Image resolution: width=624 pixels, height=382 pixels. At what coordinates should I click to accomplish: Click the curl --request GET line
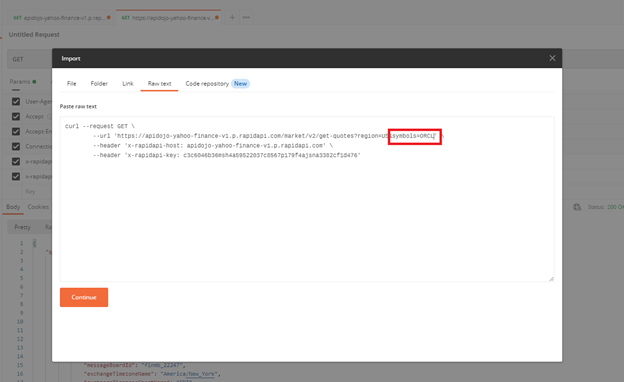pyautogui.click(x=100, y=126)
